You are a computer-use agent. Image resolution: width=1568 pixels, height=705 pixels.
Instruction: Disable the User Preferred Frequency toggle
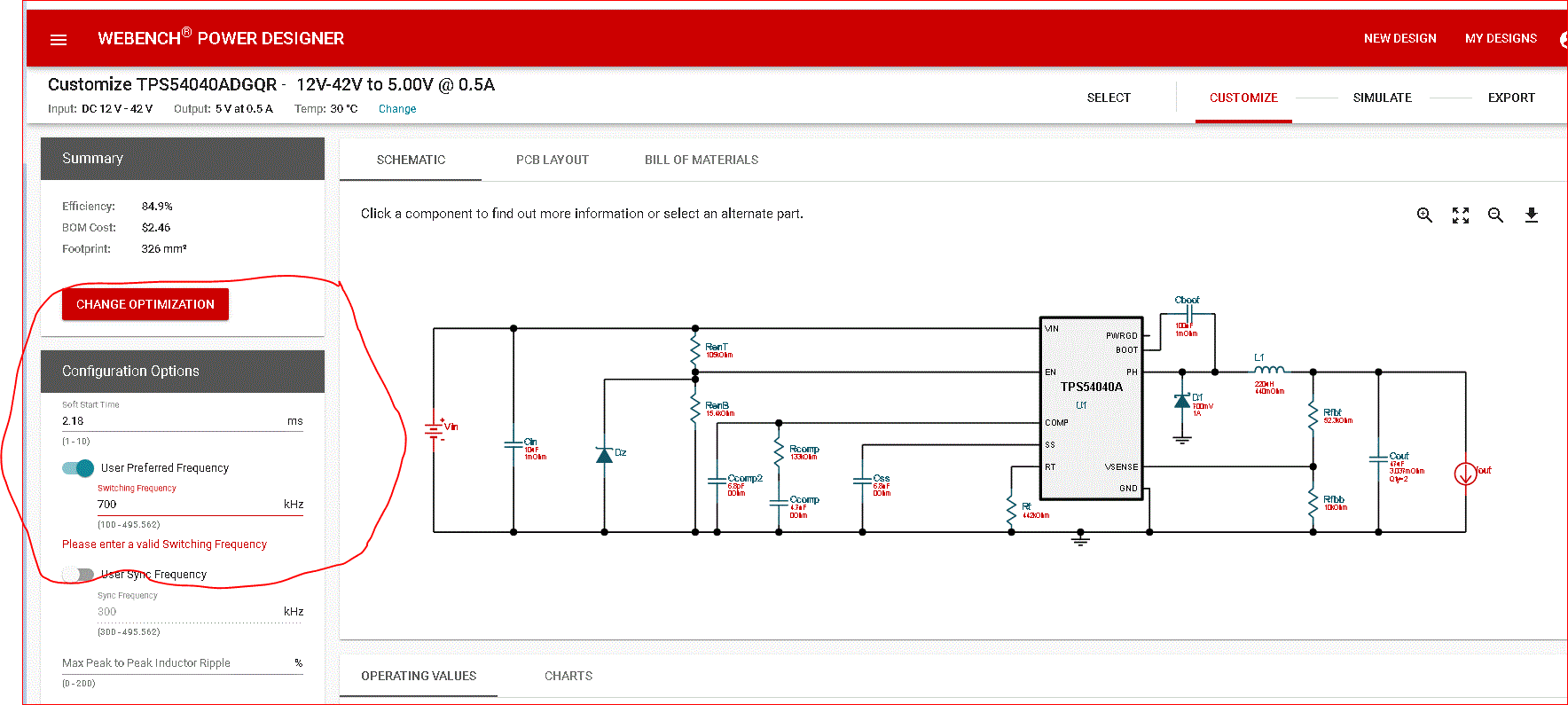(x=78, y=468)
